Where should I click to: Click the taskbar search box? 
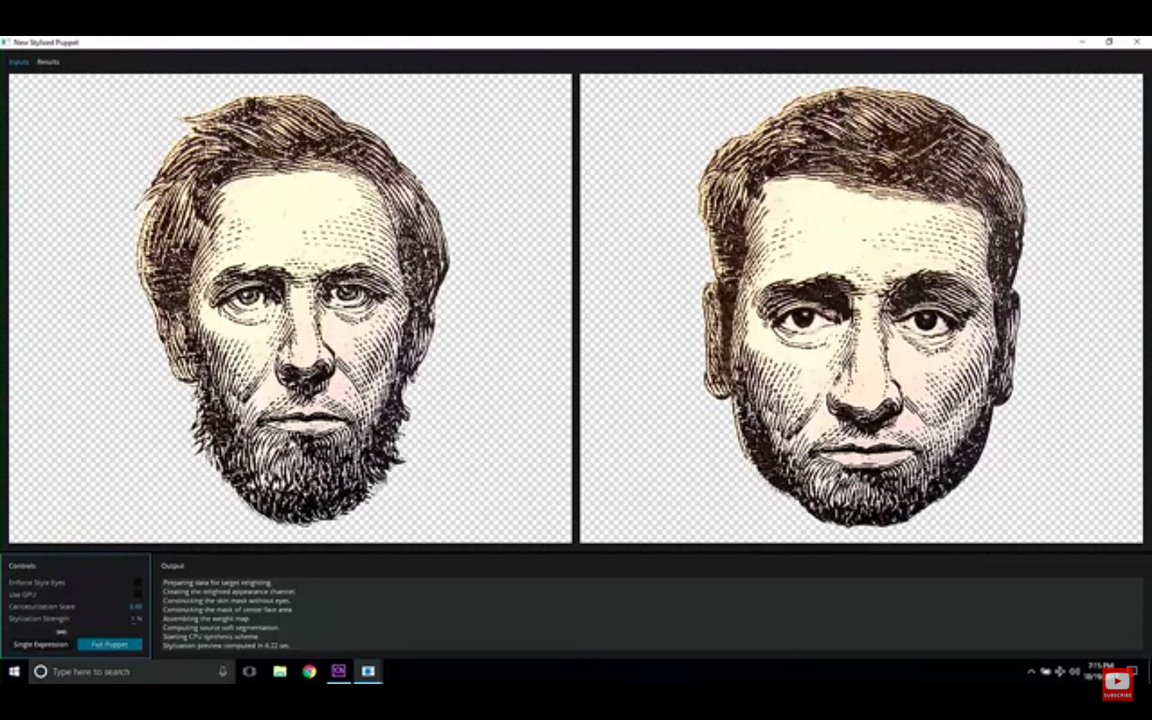[132, 672]
